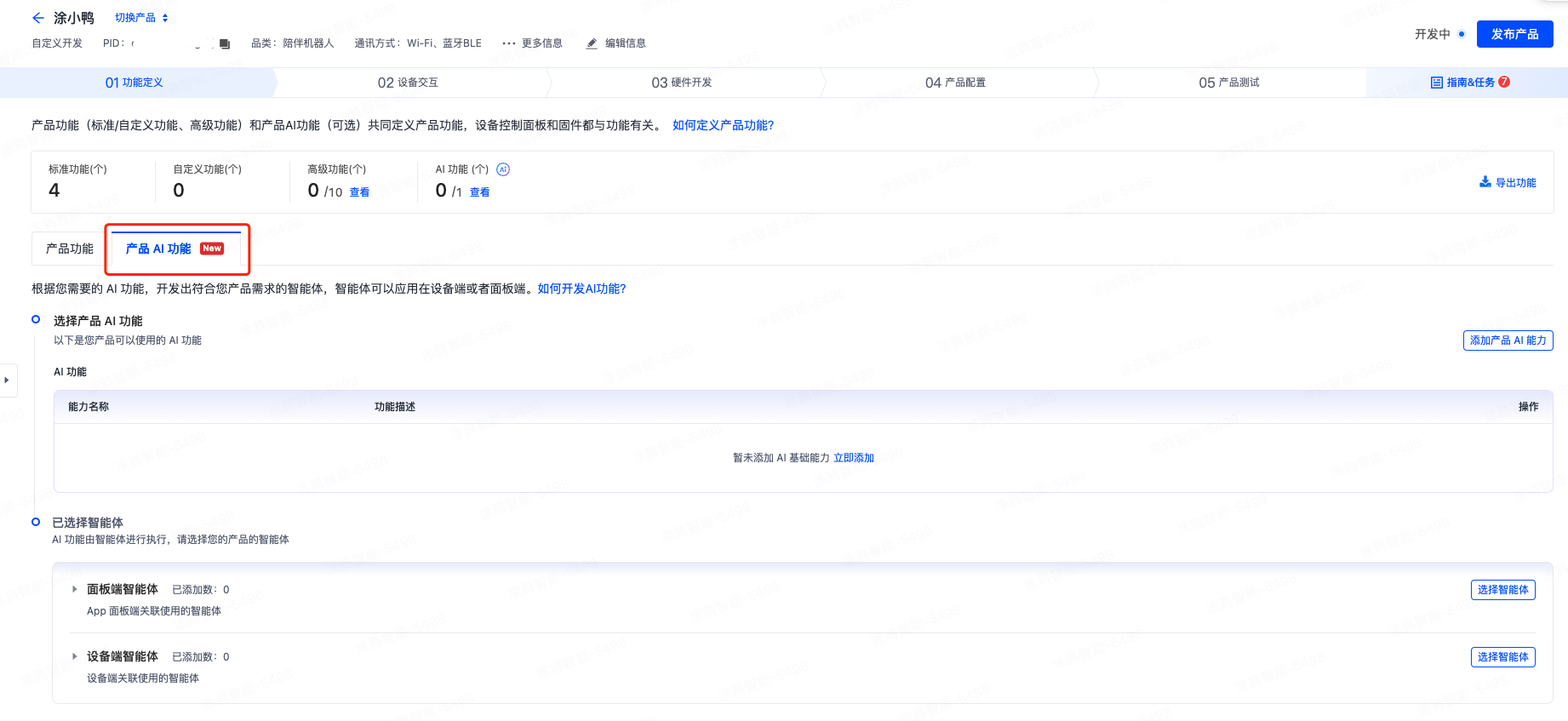Click the 添加产品 AI 能力 button
Image resolution: width=1568 pixels, height=721 pixels.
1508,340
